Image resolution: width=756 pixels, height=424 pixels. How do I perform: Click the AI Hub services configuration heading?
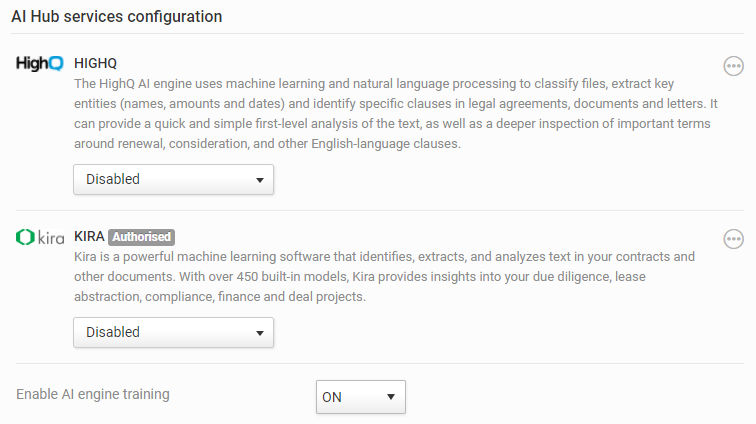coord(116,16)
